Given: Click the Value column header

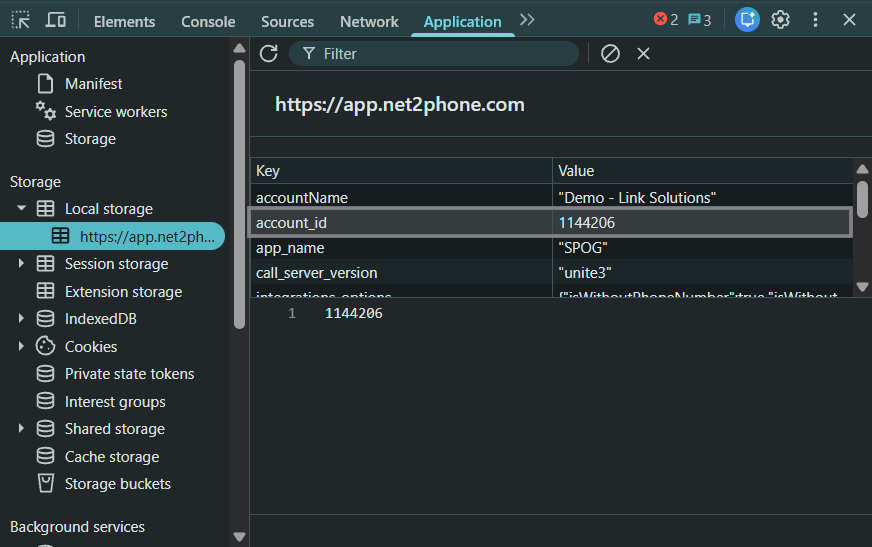Looking at the screenshot, I should click(703, 171).
